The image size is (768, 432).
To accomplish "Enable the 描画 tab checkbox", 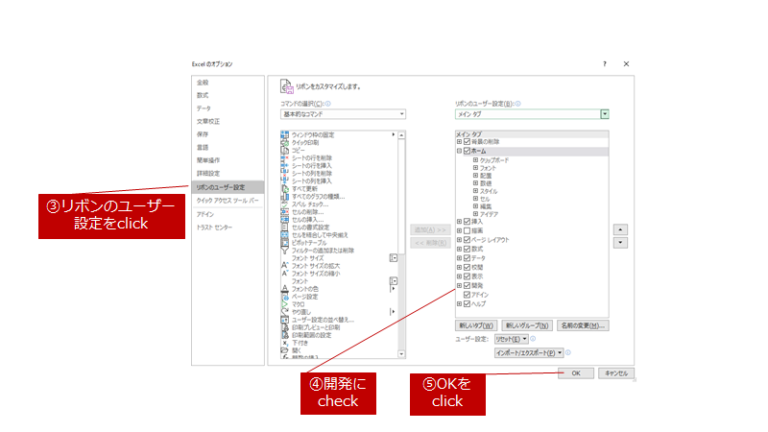I will (x=467, y=231).
